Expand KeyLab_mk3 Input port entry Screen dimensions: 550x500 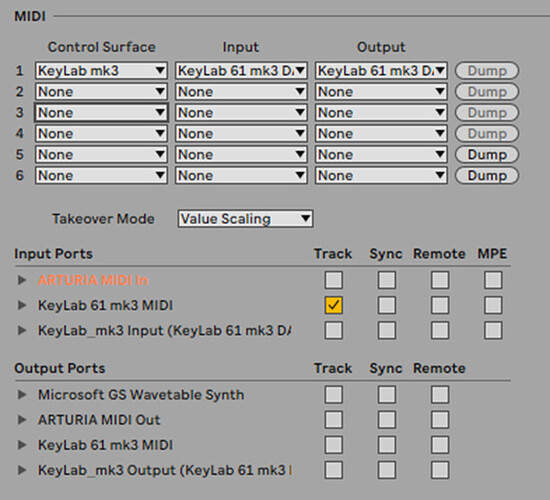pos(22,331)
